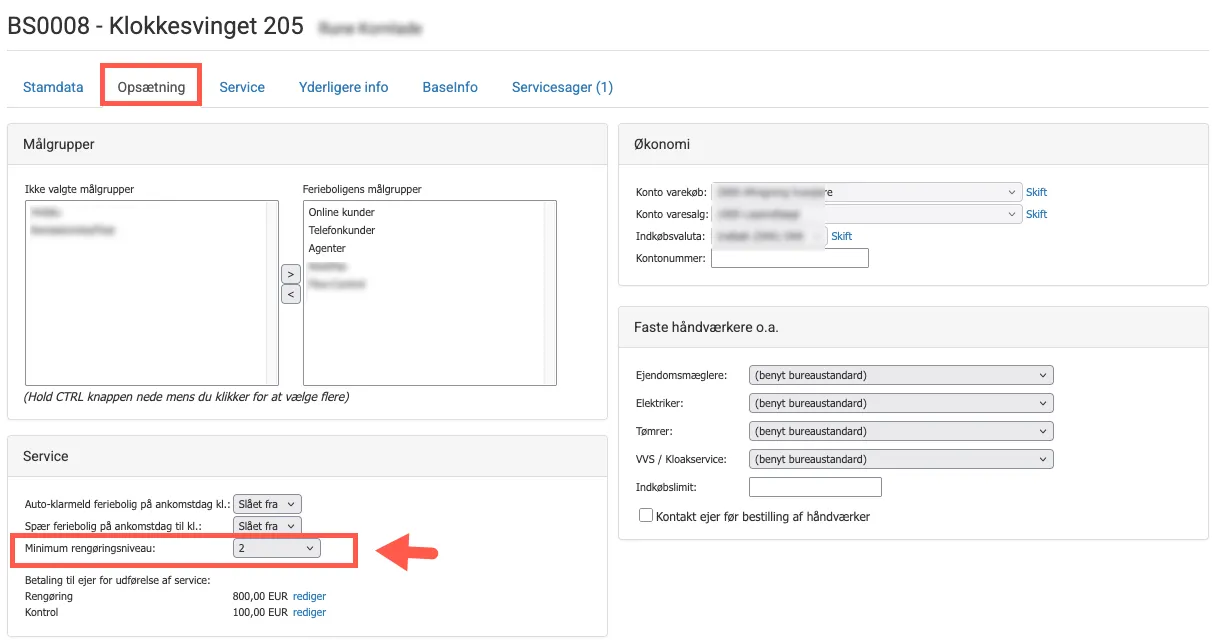The height and width of the screenshot is (643, 1219).
Task: Click the move left arrow button
Action: (x=290, y=294)
